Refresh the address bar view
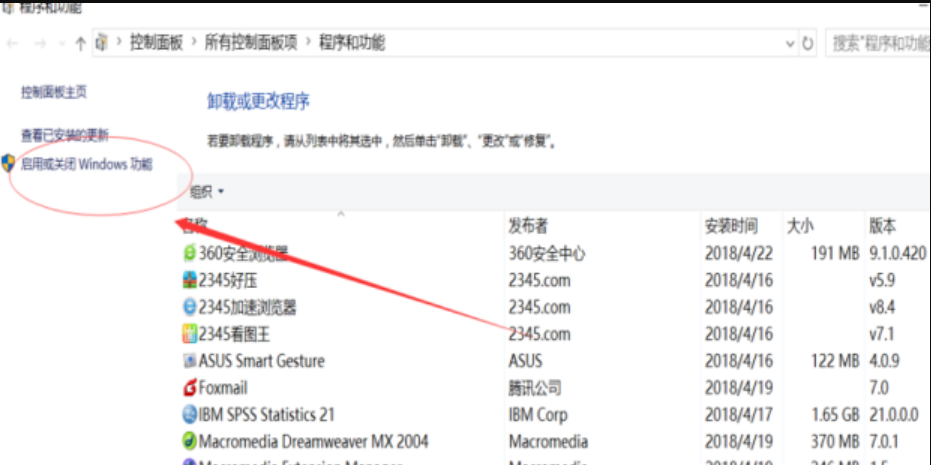 point(808,43)
